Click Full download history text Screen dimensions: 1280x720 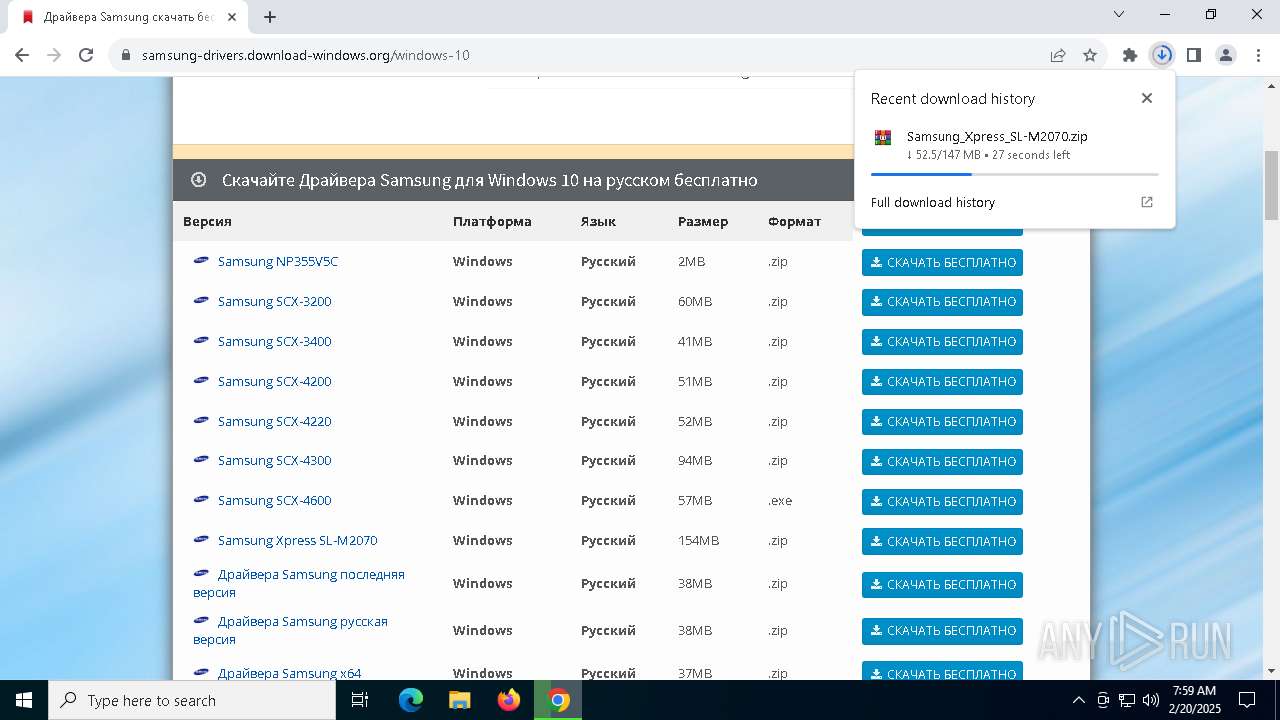coord(932,202)
